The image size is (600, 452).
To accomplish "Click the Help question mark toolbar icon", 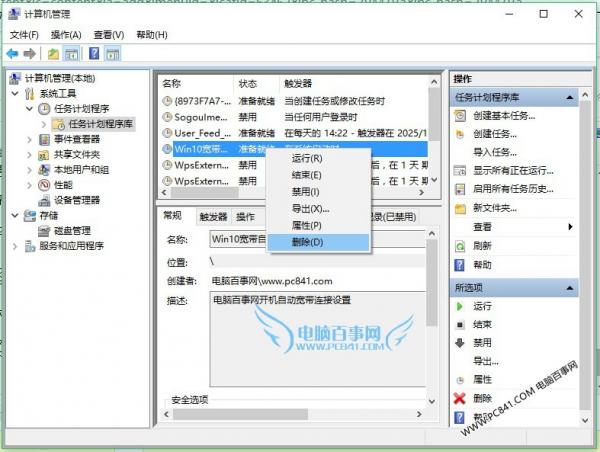I will 94,53.
